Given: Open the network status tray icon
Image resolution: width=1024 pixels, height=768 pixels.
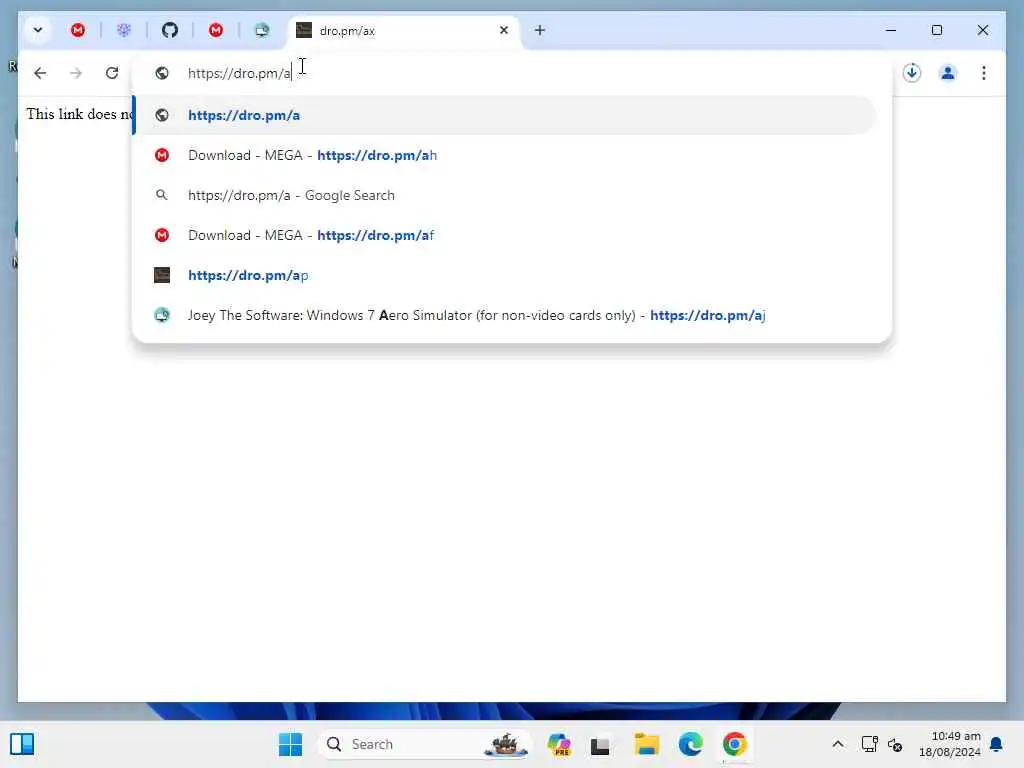Looking at the screenshot, I should [869, 744].
